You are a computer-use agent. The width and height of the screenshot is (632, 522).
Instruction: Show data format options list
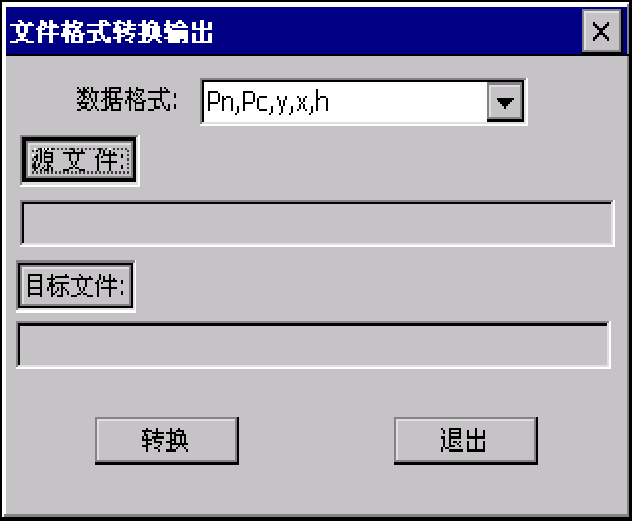pos(505,102)
